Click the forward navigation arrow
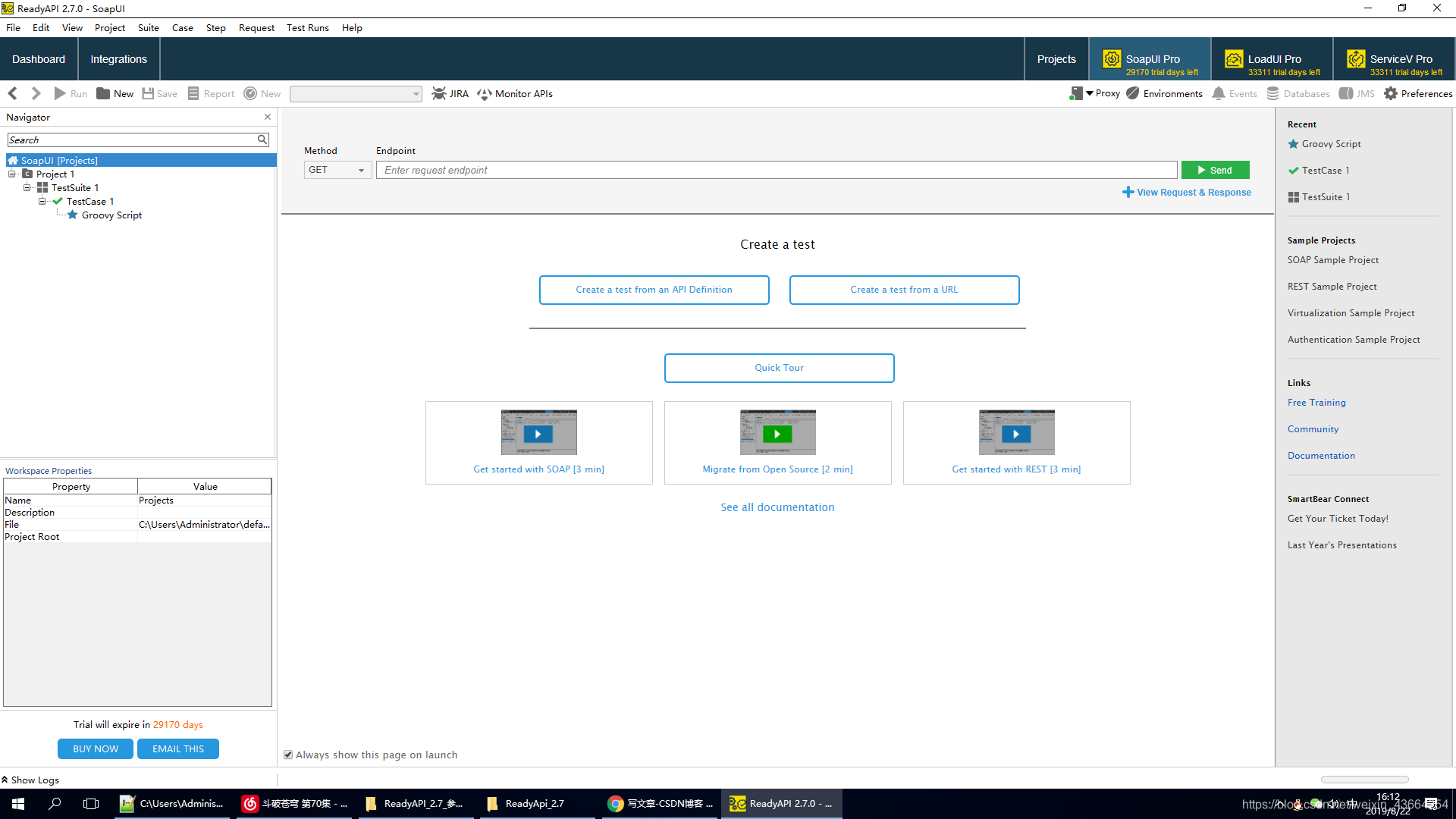Viewport: 1456px width, 819px height. point(36,93)
